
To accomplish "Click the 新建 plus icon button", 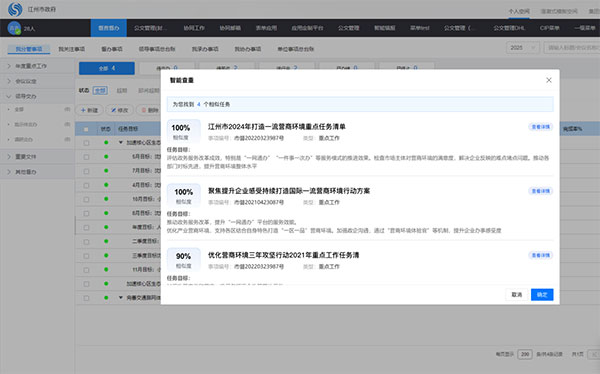I will coord(89,110).
